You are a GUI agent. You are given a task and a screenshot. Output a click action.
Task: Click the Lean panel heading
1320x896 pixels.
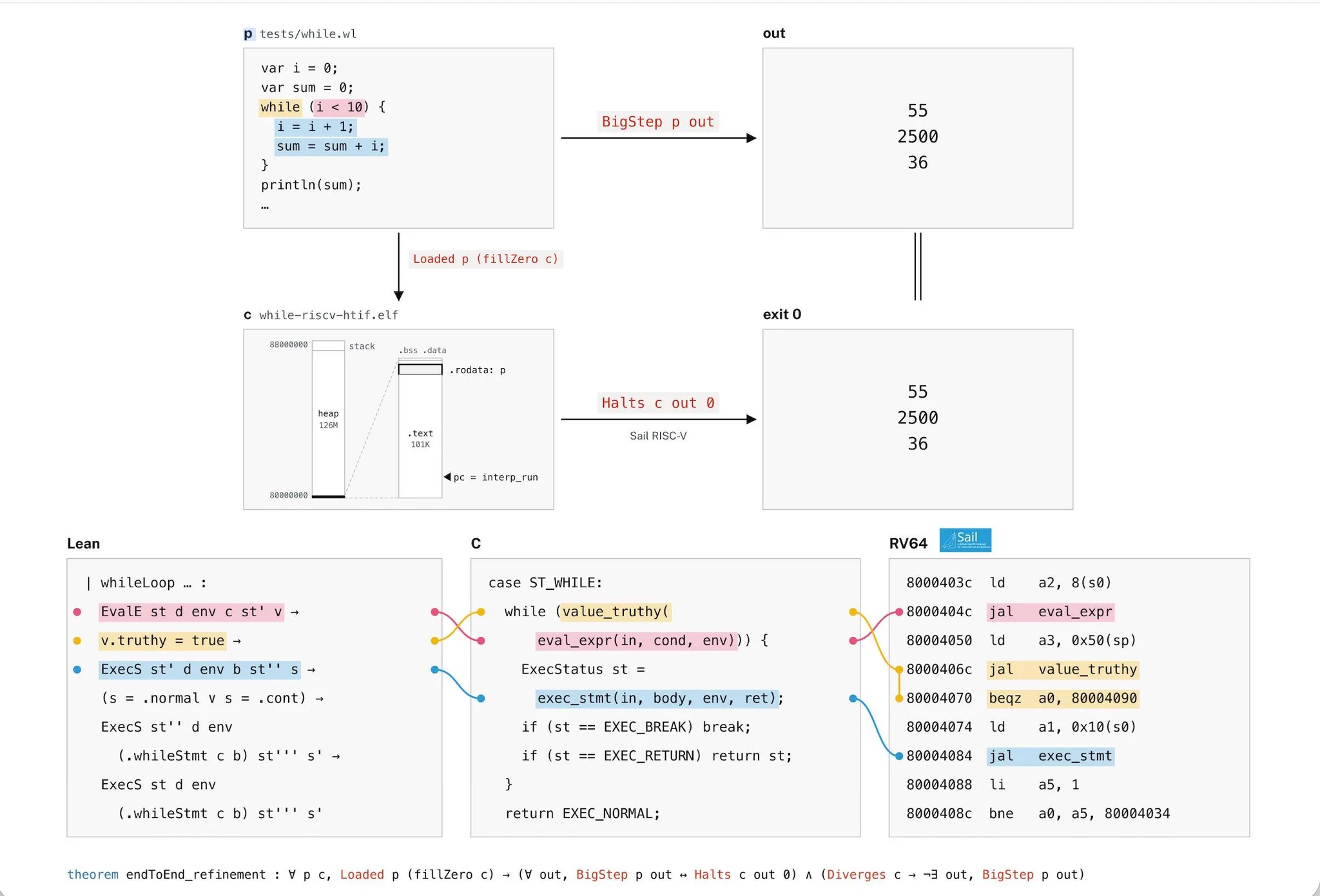coord(84,543)
